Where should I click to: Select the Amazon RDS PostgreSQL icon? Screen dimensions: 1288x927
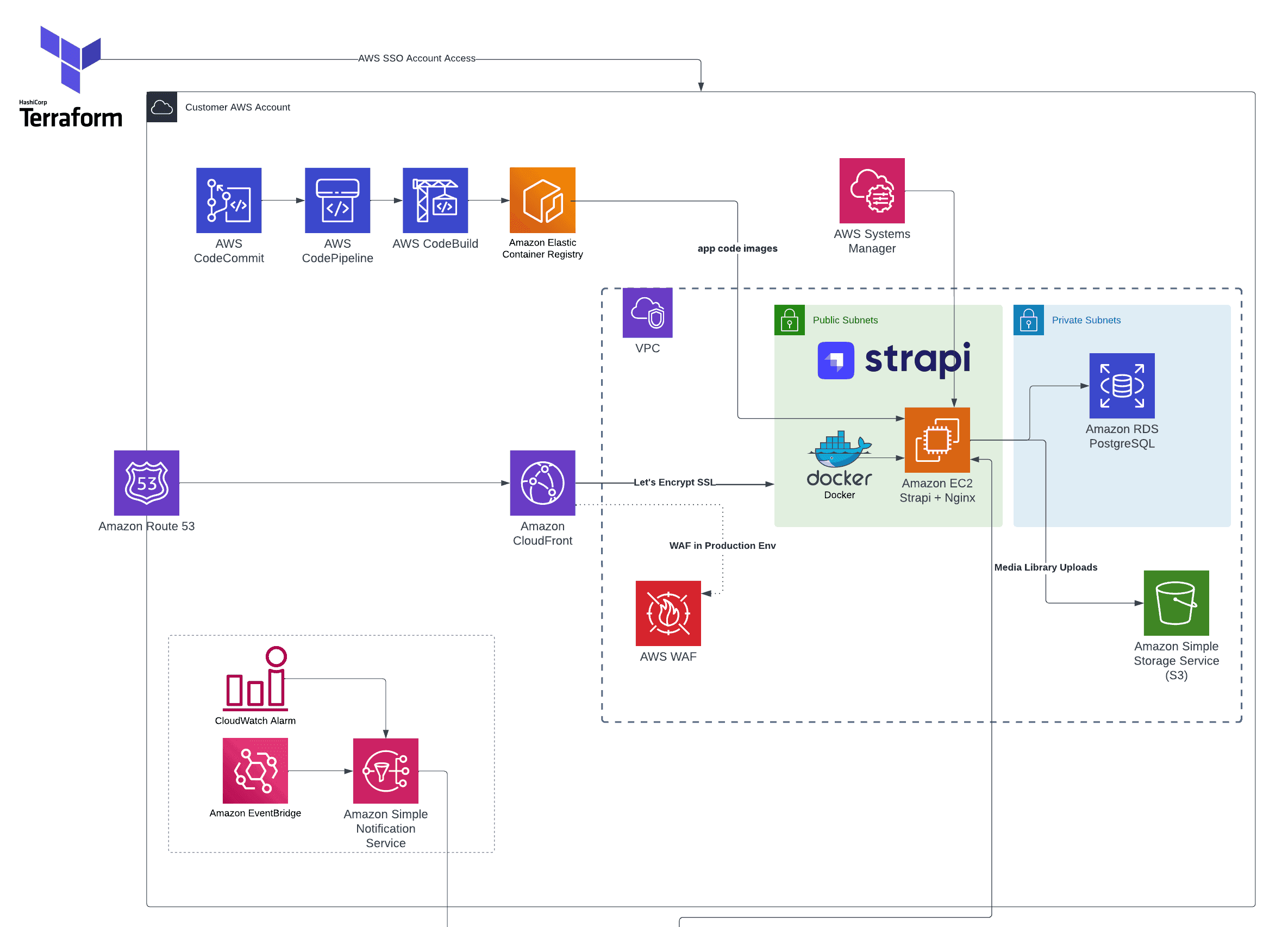[x=1122, y=385]
